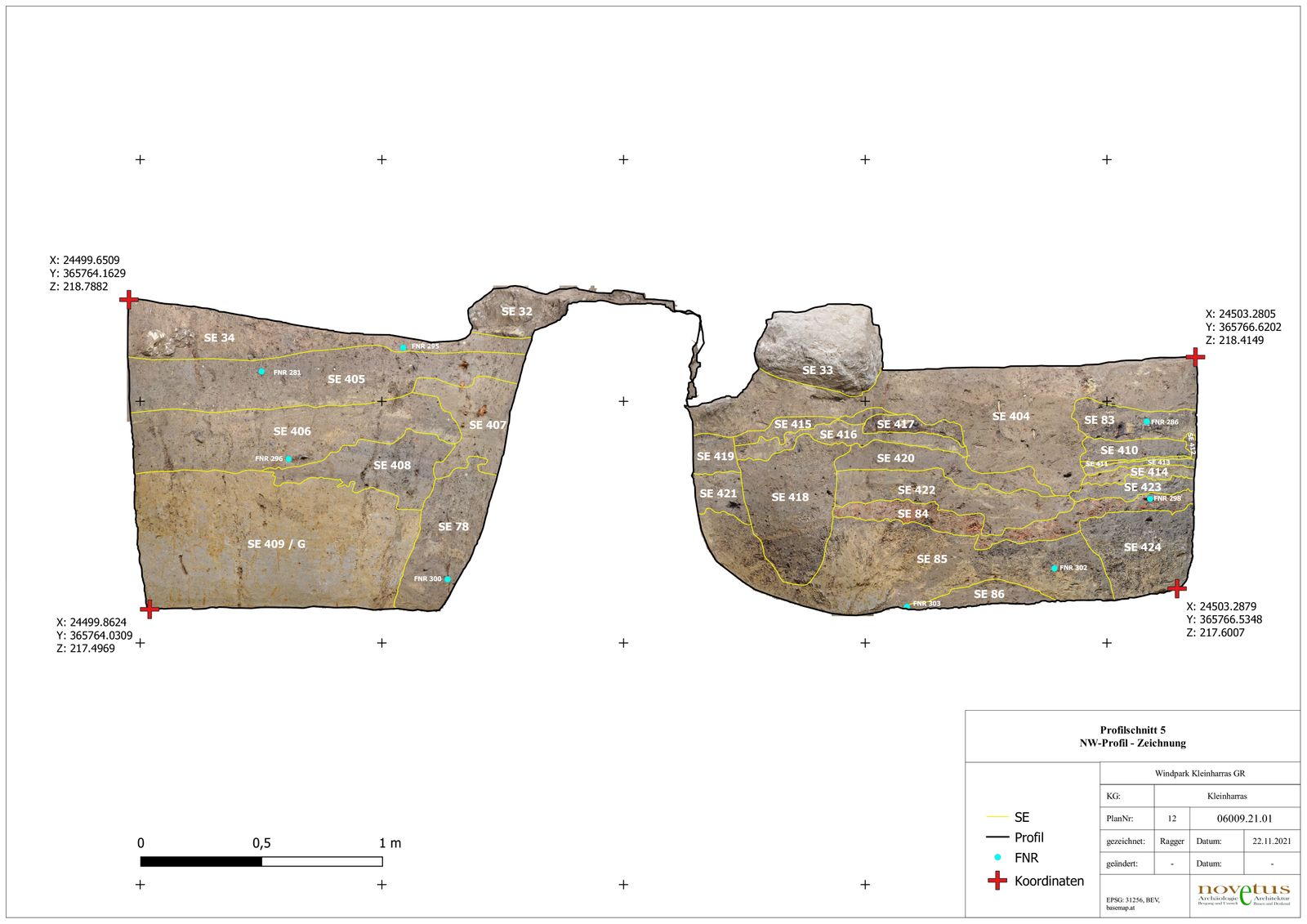Click the plan number 06009.21.01 field
Image resolution: width=1307 pixels, height=924 pixels.
[x=1244, y=819]
